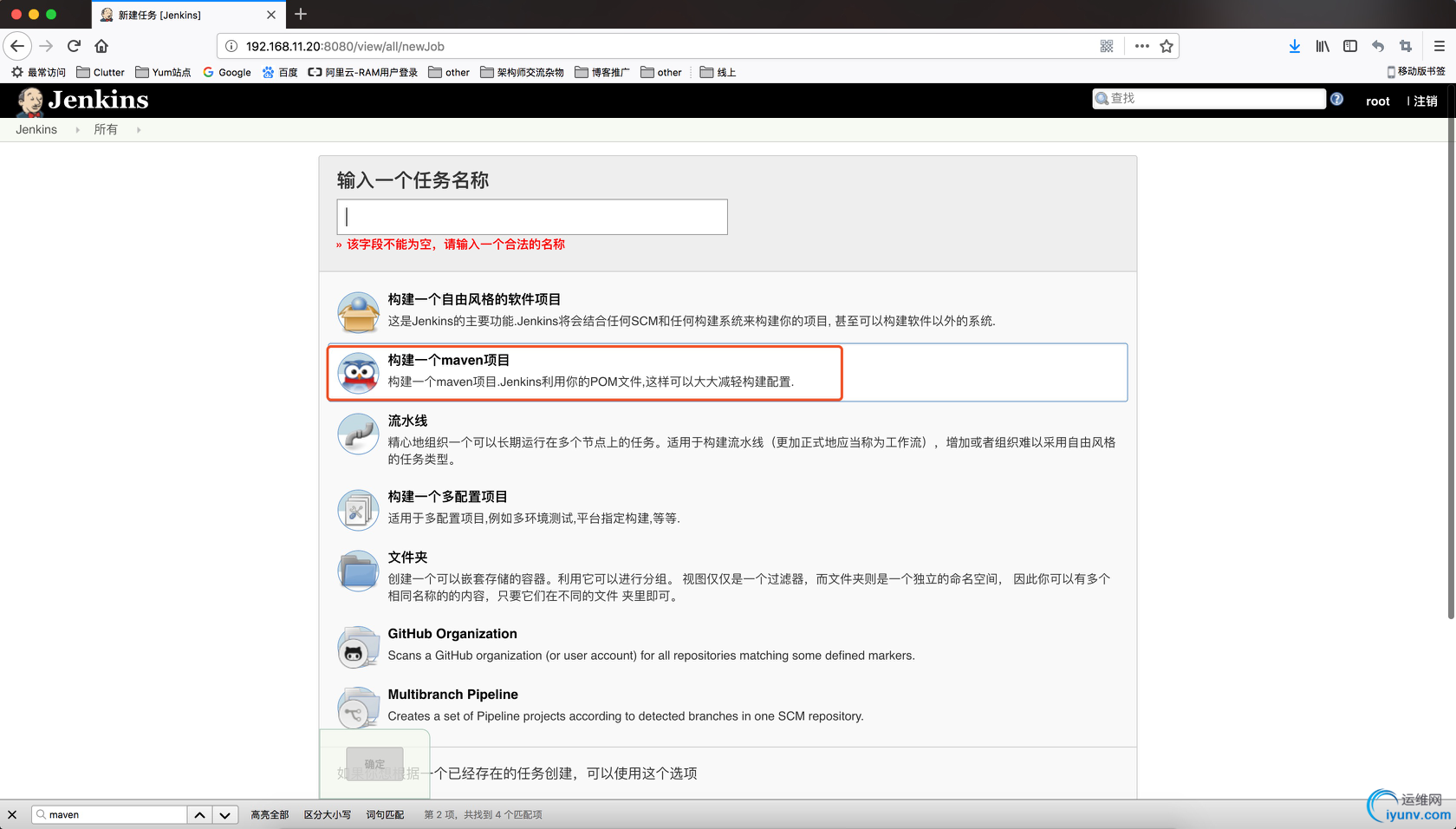
Task: Click the browser back arrow button
Action: (x=17, y=46)
